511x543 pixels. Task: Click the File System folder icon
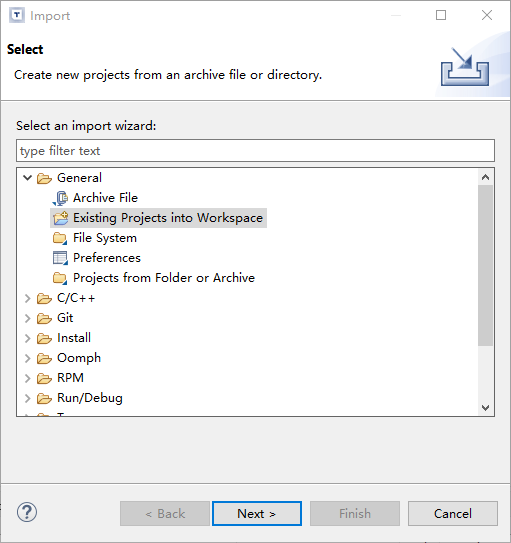point(60,238)
